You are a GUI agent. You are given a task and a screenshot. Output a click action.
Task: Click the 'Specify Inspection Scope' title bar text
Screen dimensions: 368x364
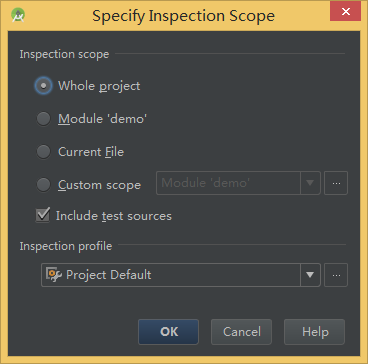[183, 16]
